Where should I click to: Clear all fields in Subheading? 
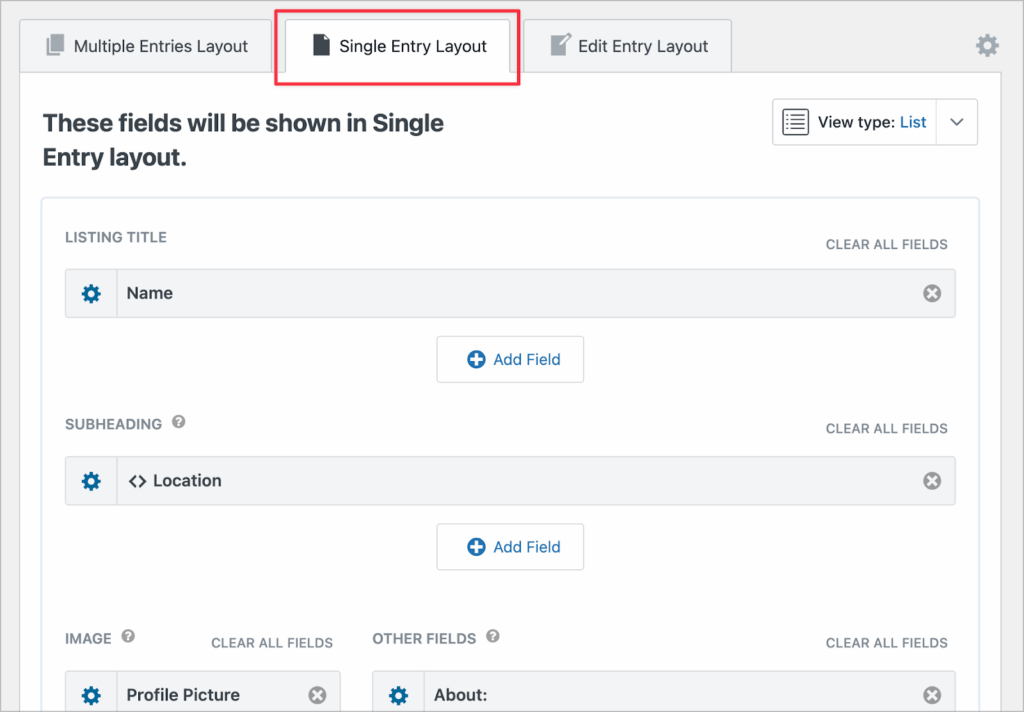pyautogui.click(x=886, y=429)
